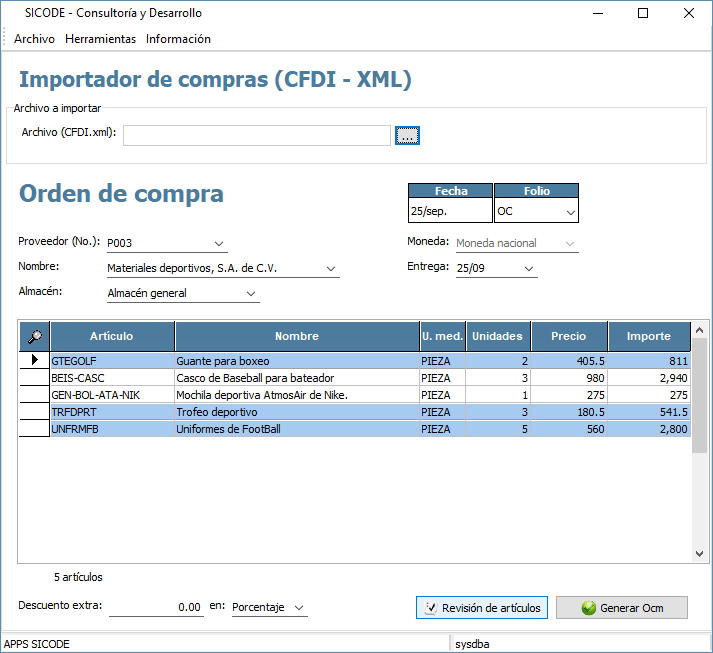The image size is (713, 653).
Task: Expand the Entrega date dropdown
Action: [x=528, y=268]
